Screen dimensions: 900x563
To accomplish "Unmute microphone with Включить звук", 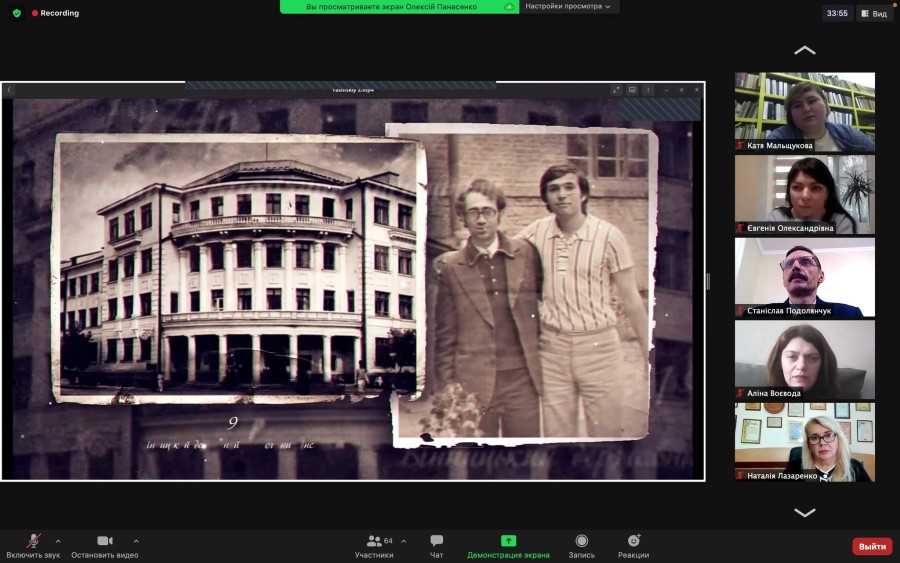I will click(33, 546).
